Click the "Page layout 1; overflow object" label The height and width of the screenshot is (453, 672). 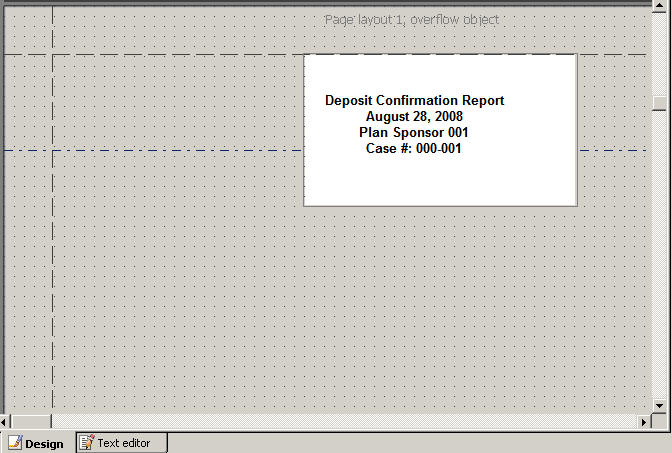(x=412, y=20)
